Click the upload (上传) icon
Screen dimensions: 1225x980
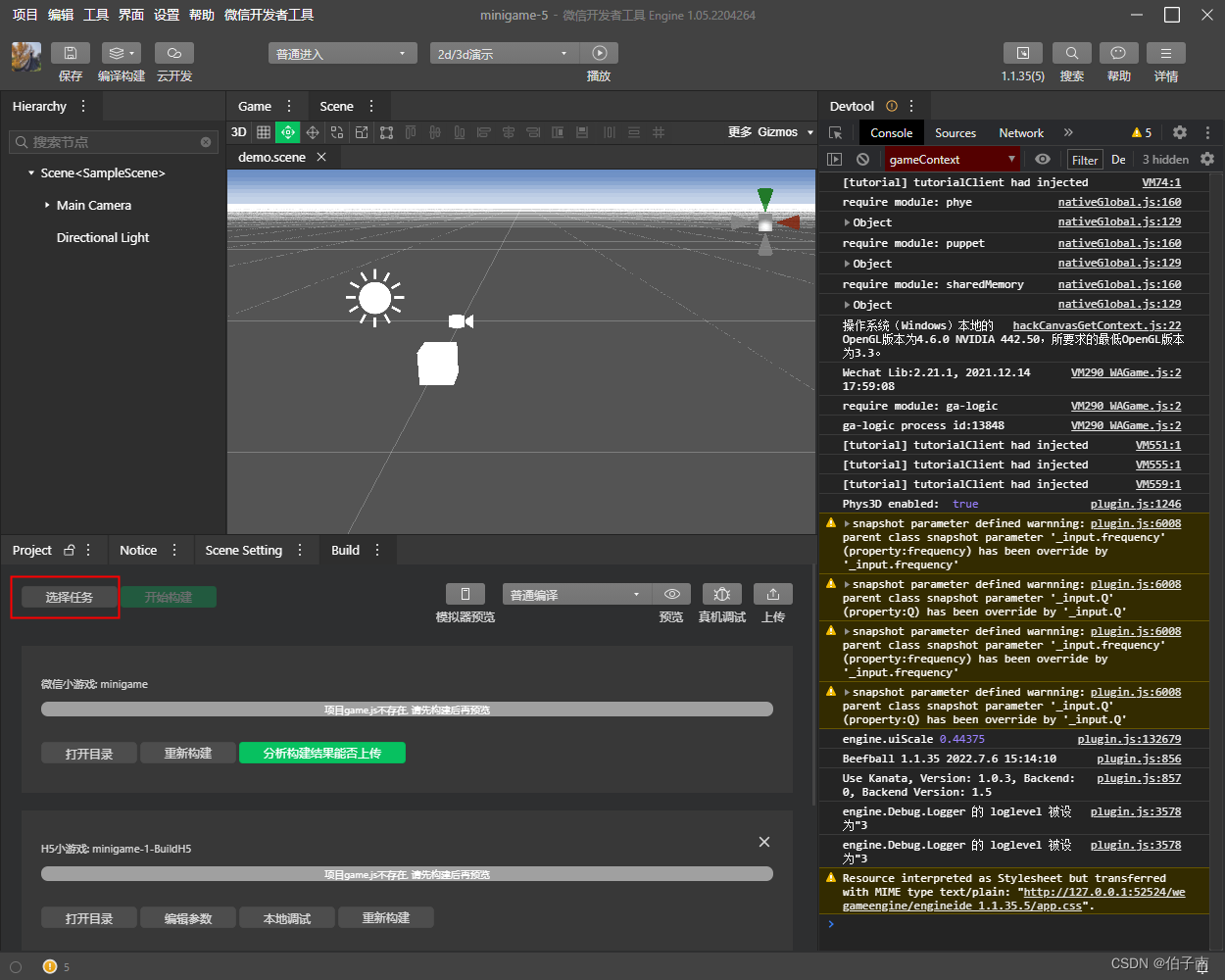click(773, 594)
